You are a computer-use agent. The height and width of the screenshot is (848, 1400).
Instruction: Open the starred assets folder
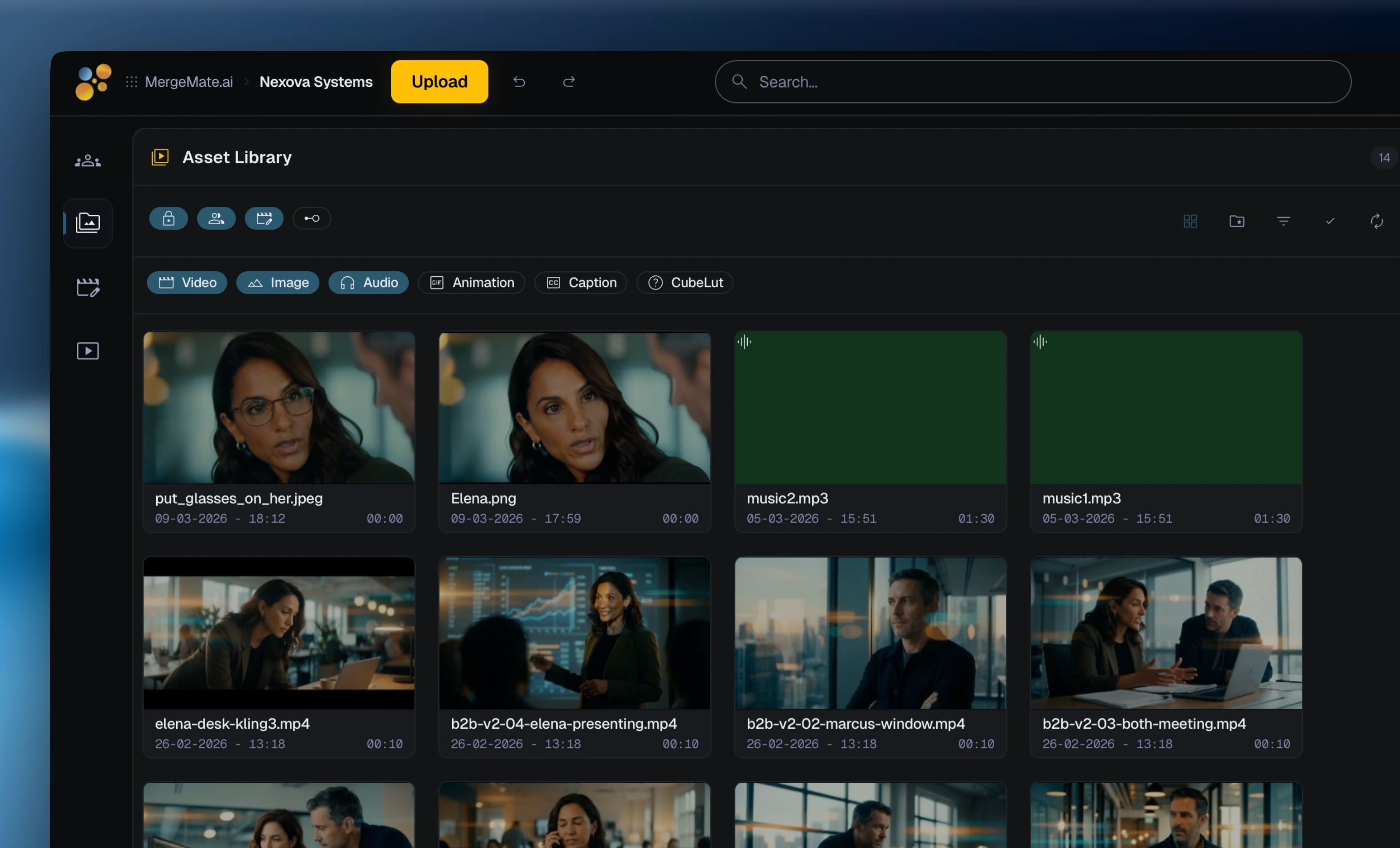1237,221
